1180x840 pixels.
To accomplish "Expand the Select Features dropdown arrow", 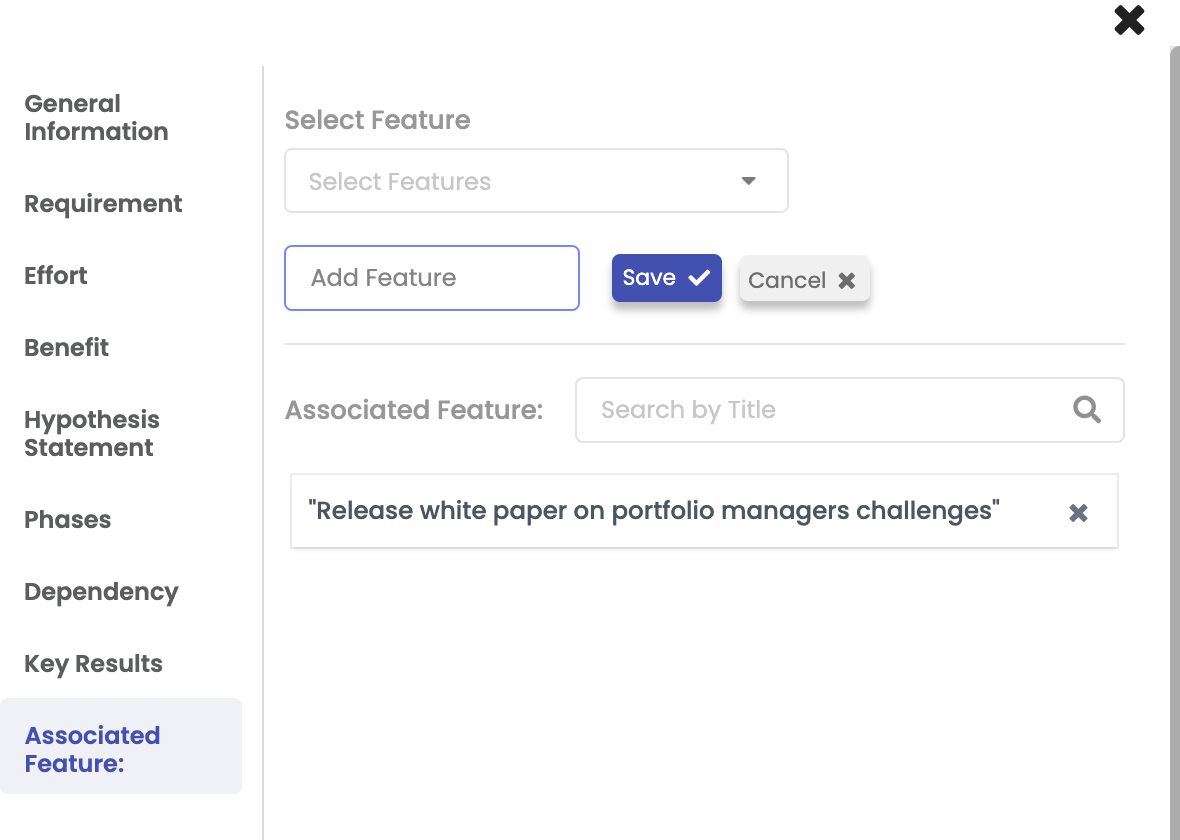I will 748,181.
